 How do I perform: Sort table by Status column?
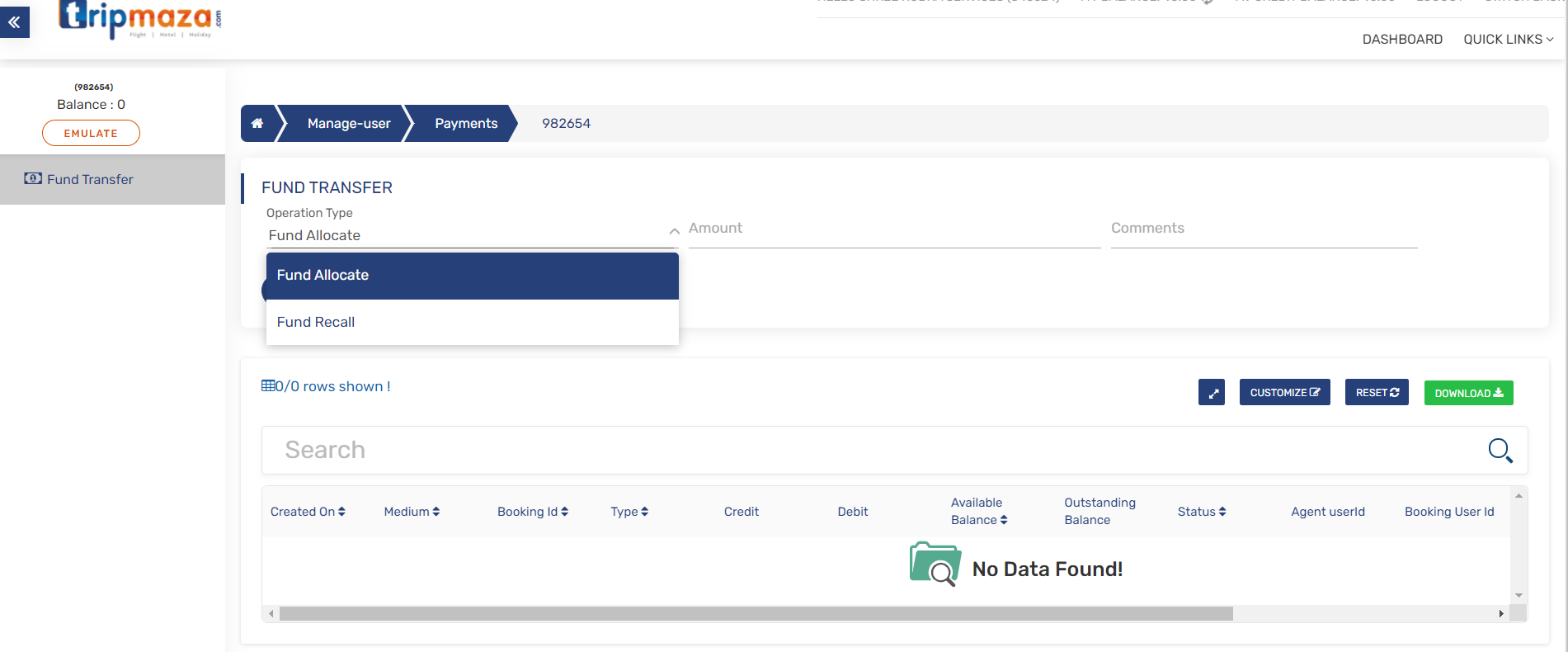click(x=1222, y=512)
